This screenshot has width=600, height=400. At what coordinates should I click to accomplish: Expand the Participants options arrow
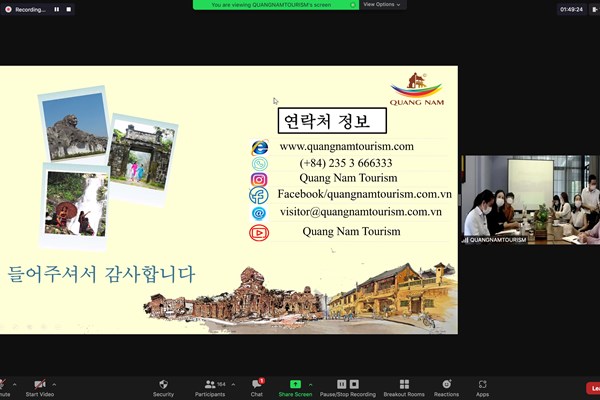pyautogui.click(x=233, y=384)
